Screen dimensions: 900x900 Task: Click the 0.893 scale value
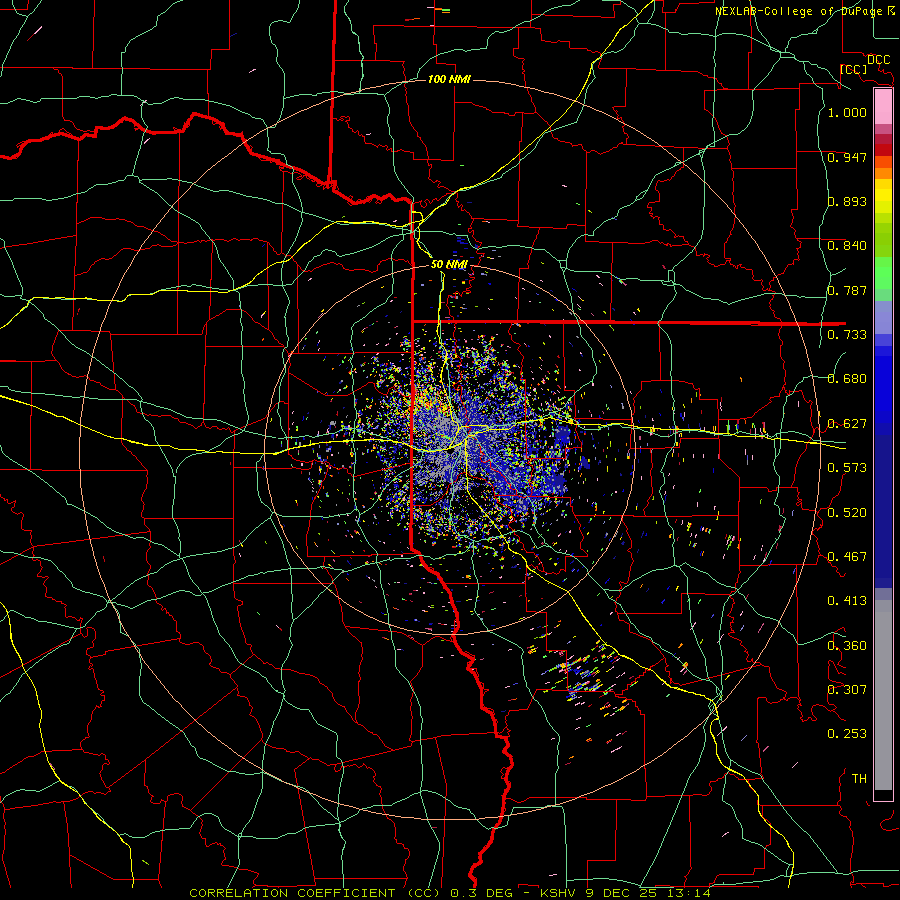[847, 201]
